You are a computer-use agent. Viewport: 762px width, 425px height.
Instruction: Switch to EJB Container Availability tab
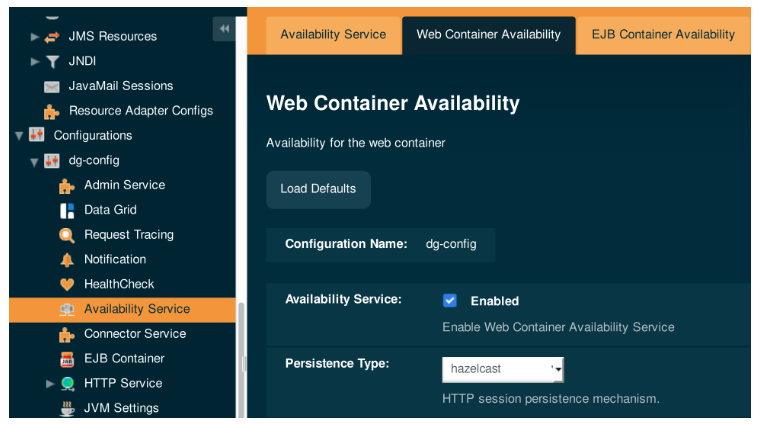[x=663, y=35]
